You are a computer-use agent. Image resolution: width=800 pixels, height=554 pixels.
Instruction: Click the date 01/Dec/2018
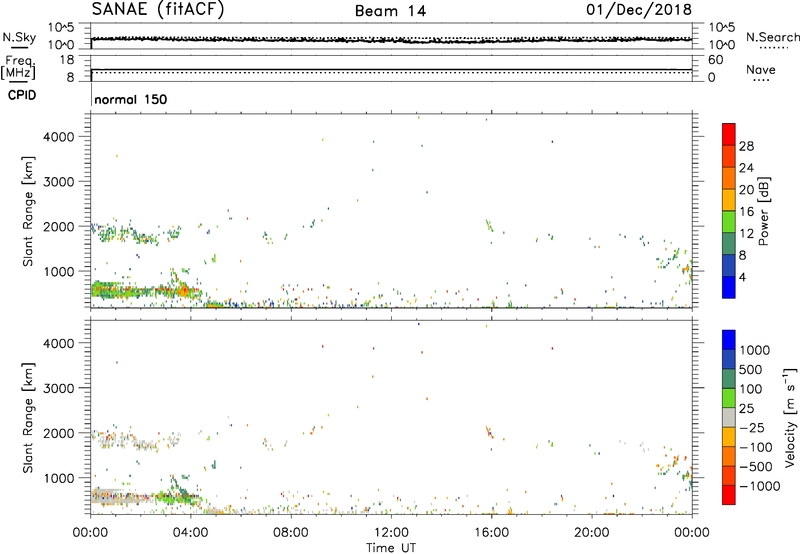coord(639,9)
